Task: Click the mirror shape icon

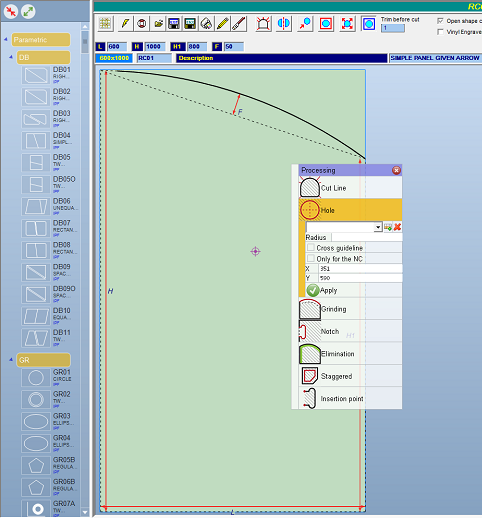Action: click(284, 24)
